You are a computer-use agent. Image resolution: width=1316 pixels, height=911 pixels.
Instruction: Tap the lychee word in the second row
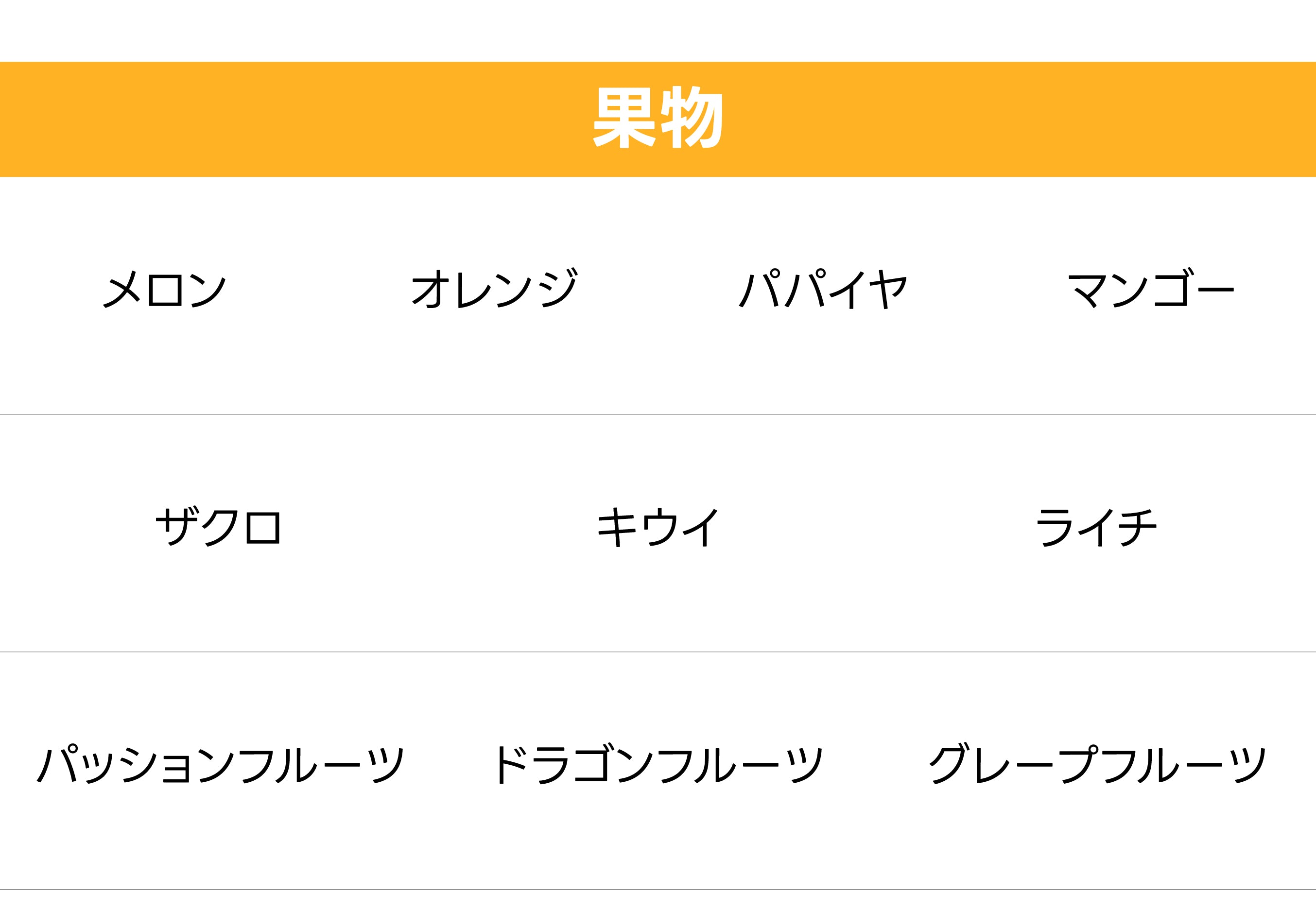tap(1097, 527)
